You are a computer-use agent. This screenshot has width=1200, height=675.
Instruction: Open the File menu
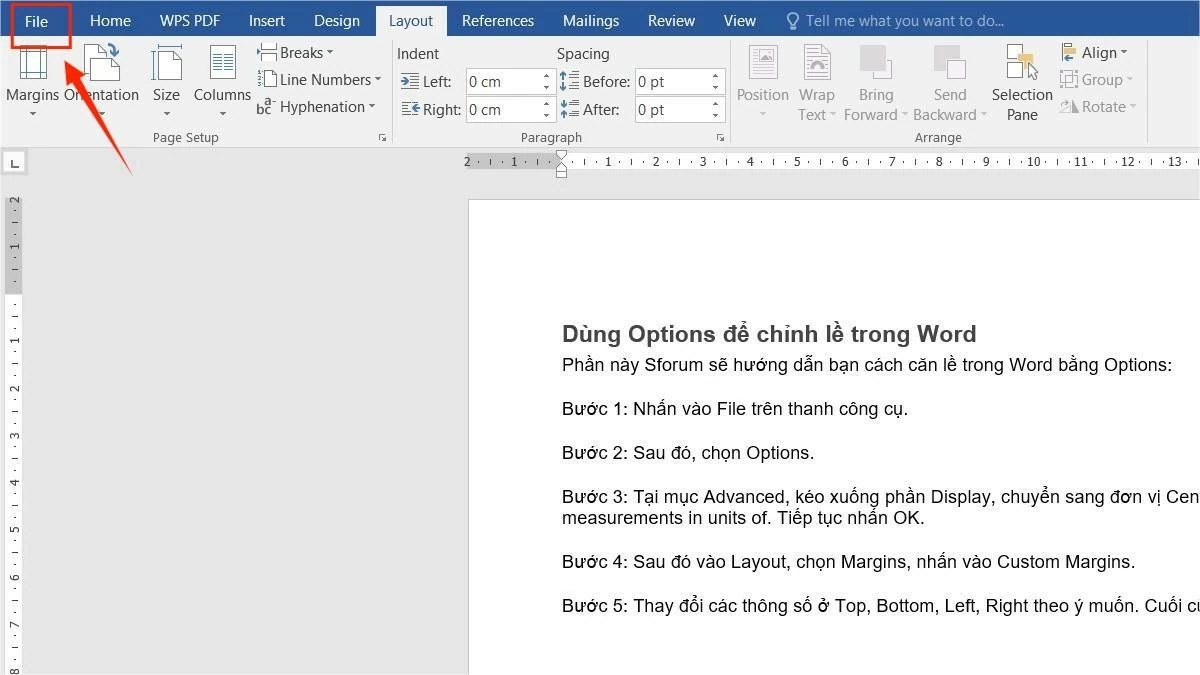36,20
